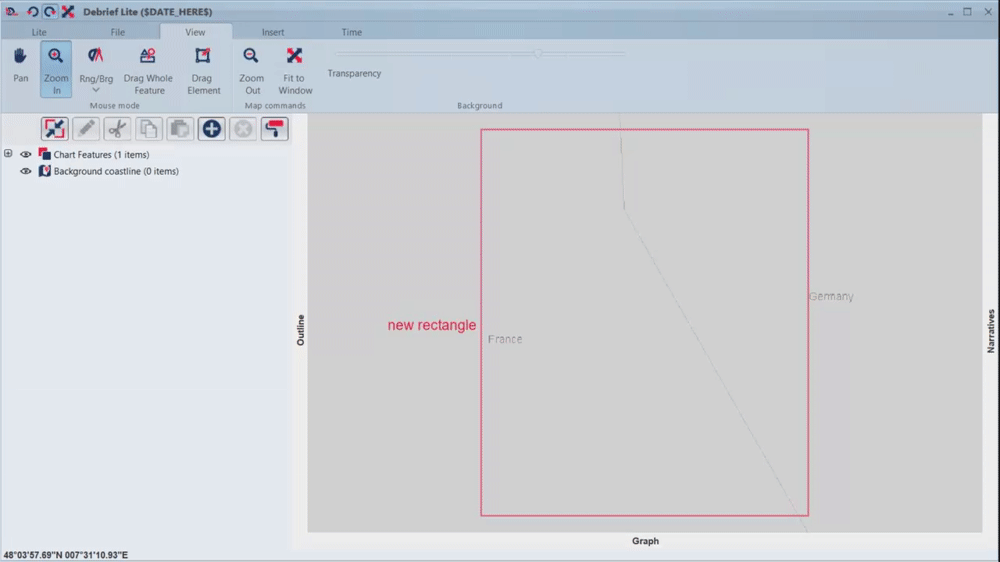This screenshot has width=1000, height=562.
Task: Open the File ribbon tab
Action: click(x=117, y=32)
